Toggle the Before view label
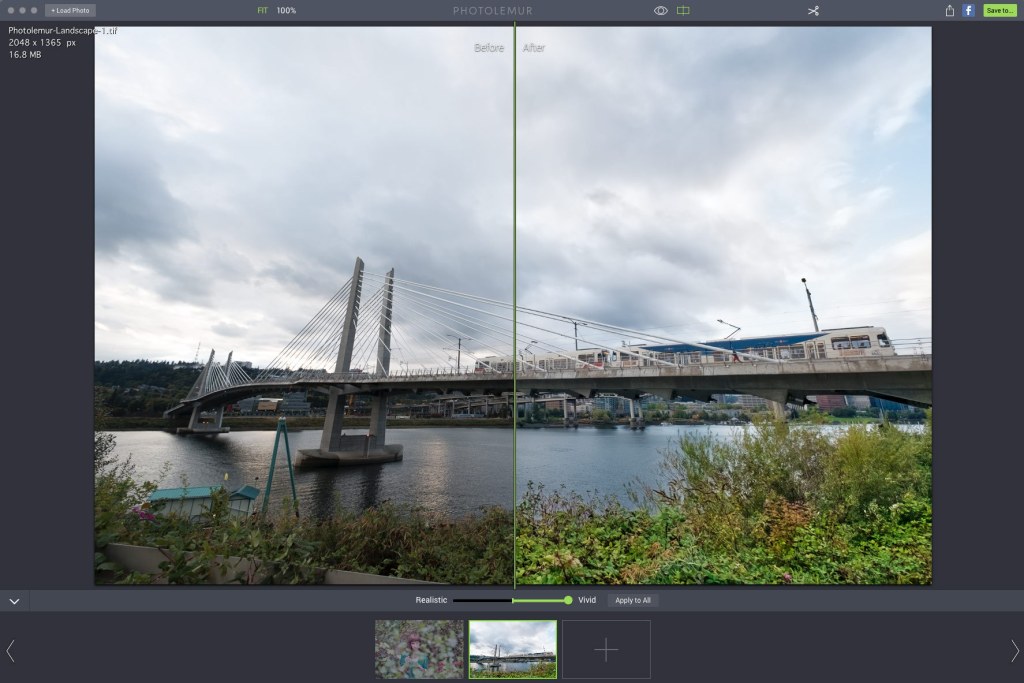The image size is (1024, 683). click(489, 47)
